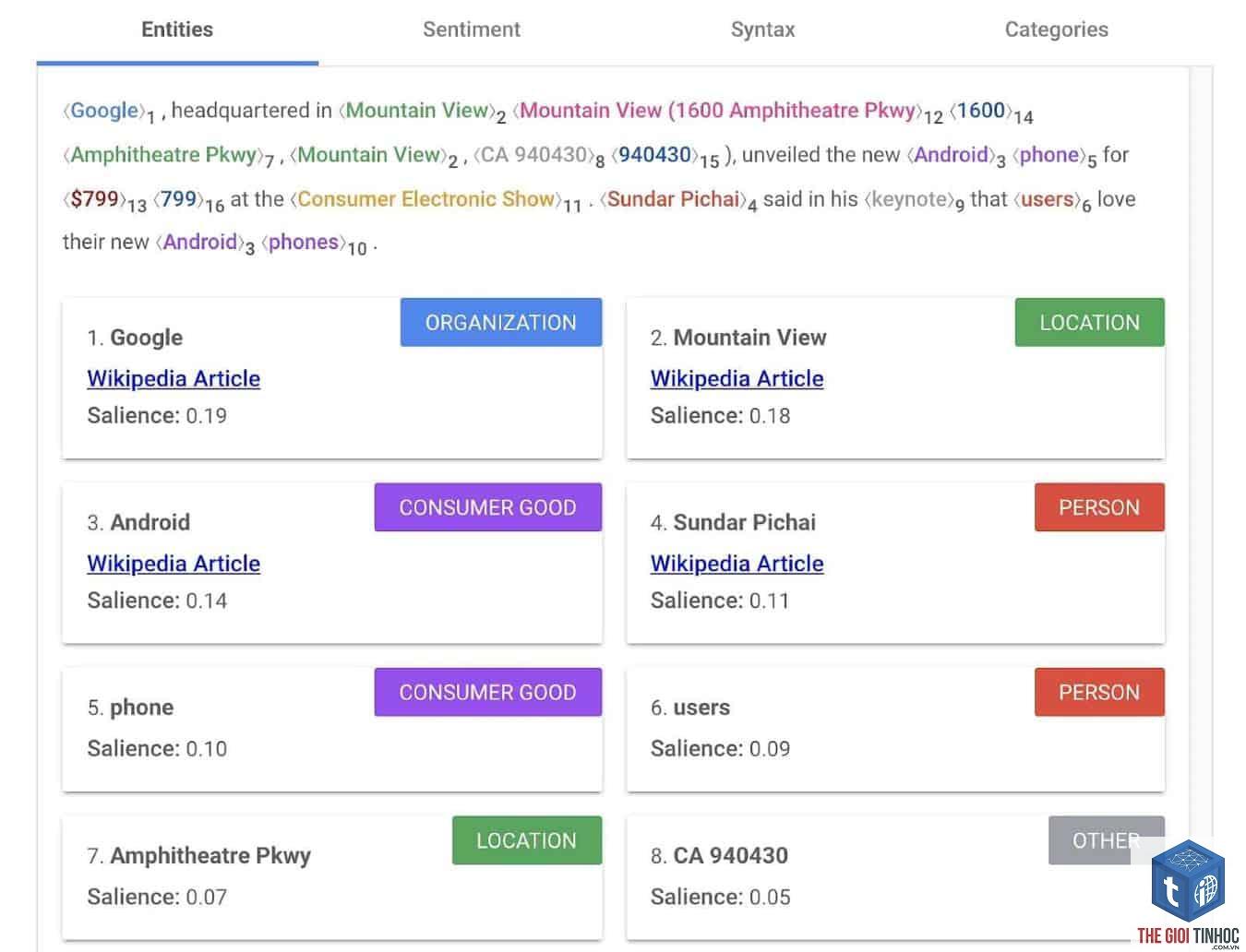The width and height of the screenshot is (1246, 952).
Task: Open Wikipedia Article link in Mountain View card
Action: point(737,378)
